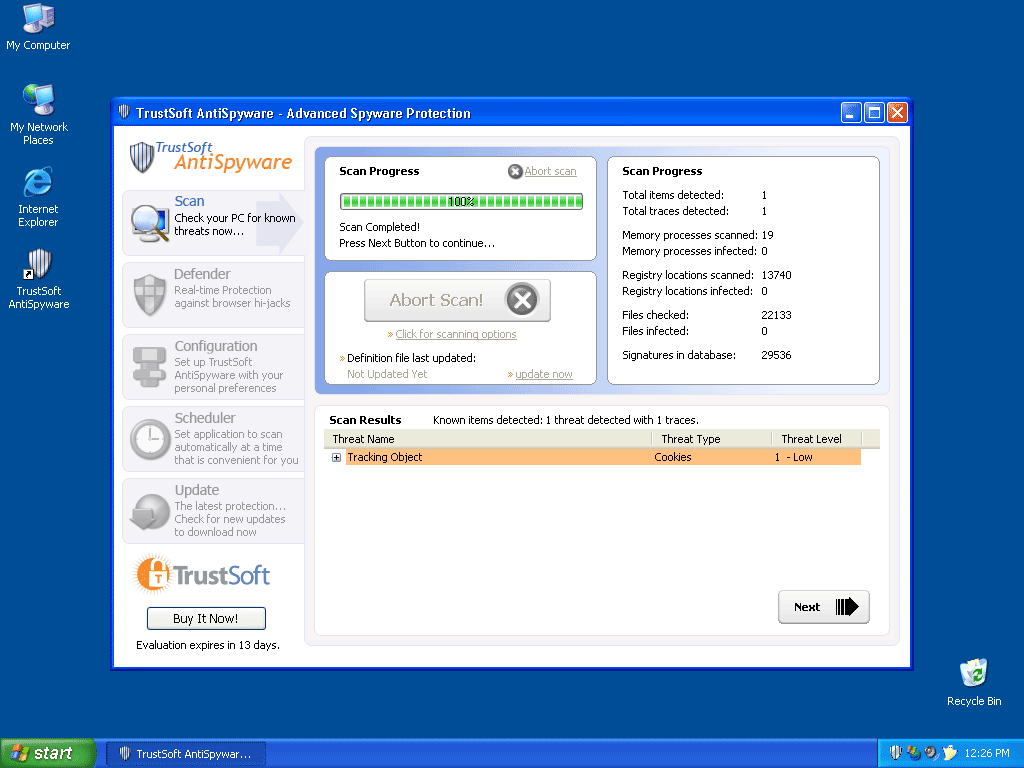Expand the Tracking Object threat entry
The height and width of the screenshot is (768, 1024).
point(337,458)
